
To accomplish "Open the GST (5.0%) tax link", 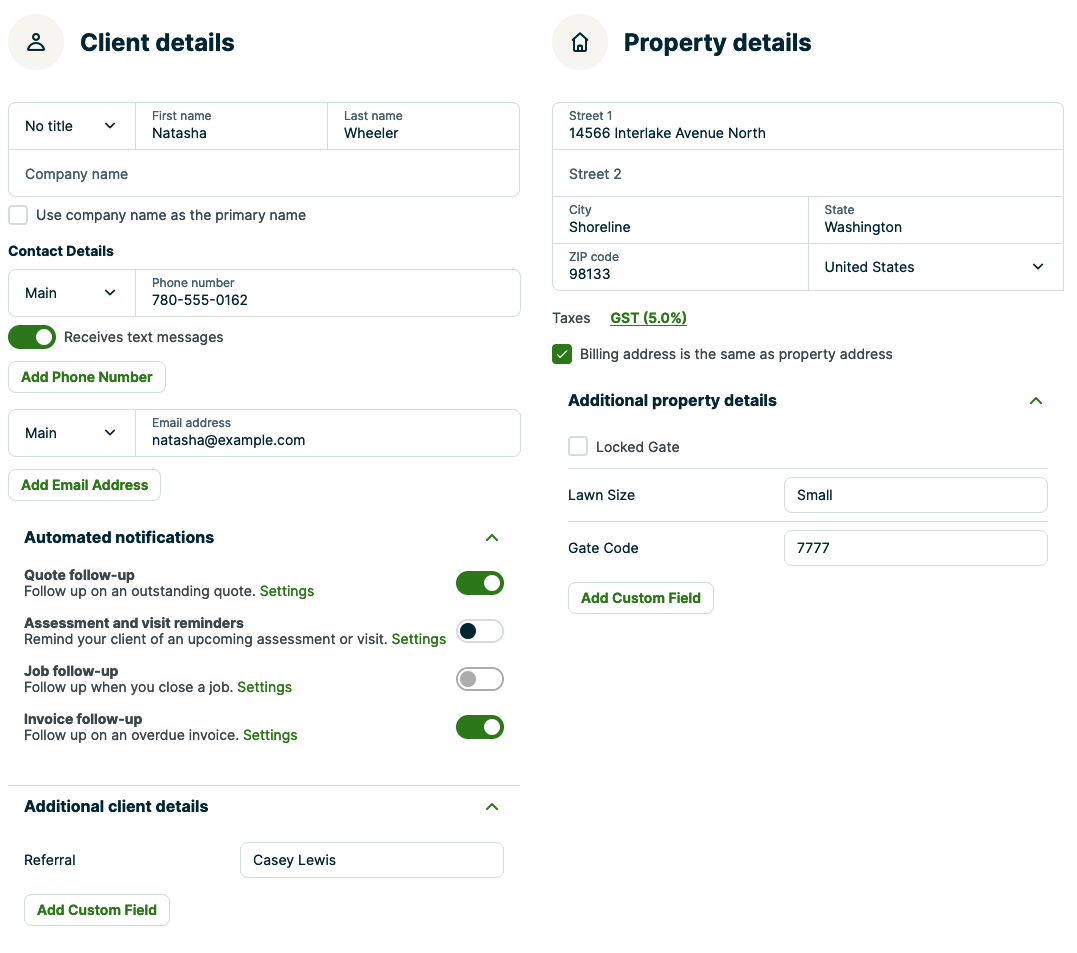I will [648, 318].
